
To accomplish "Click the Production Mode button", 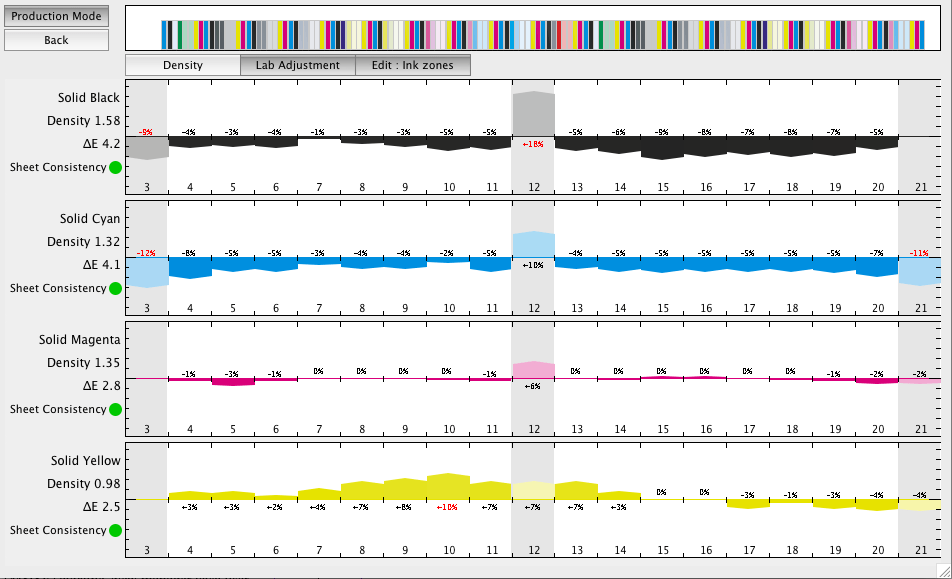I will (x=56, y=17).
